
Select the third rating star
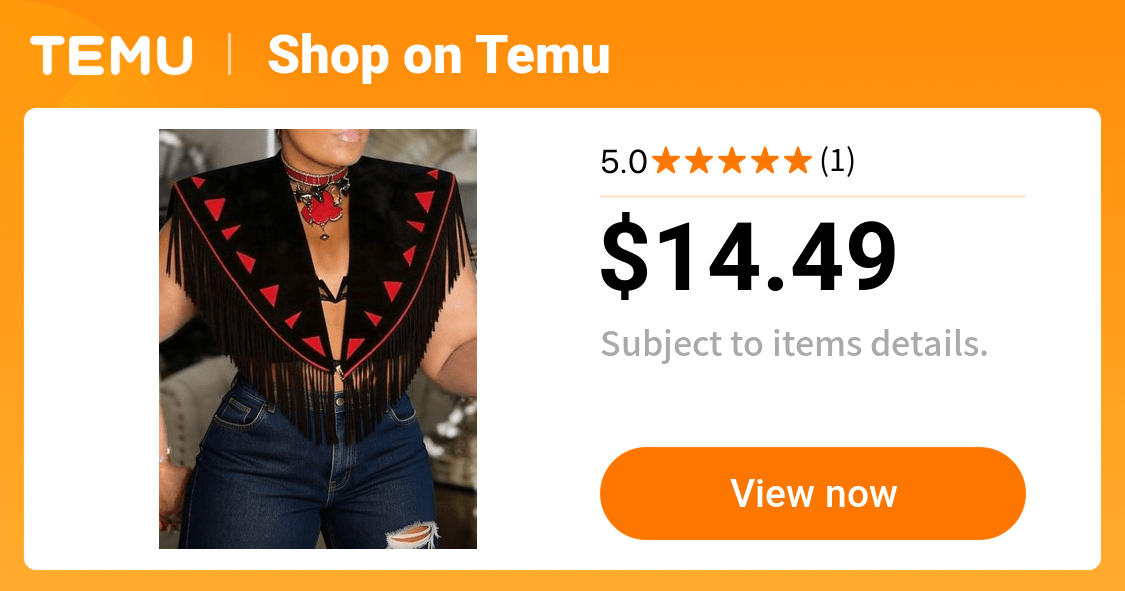(x=733, y=161)
